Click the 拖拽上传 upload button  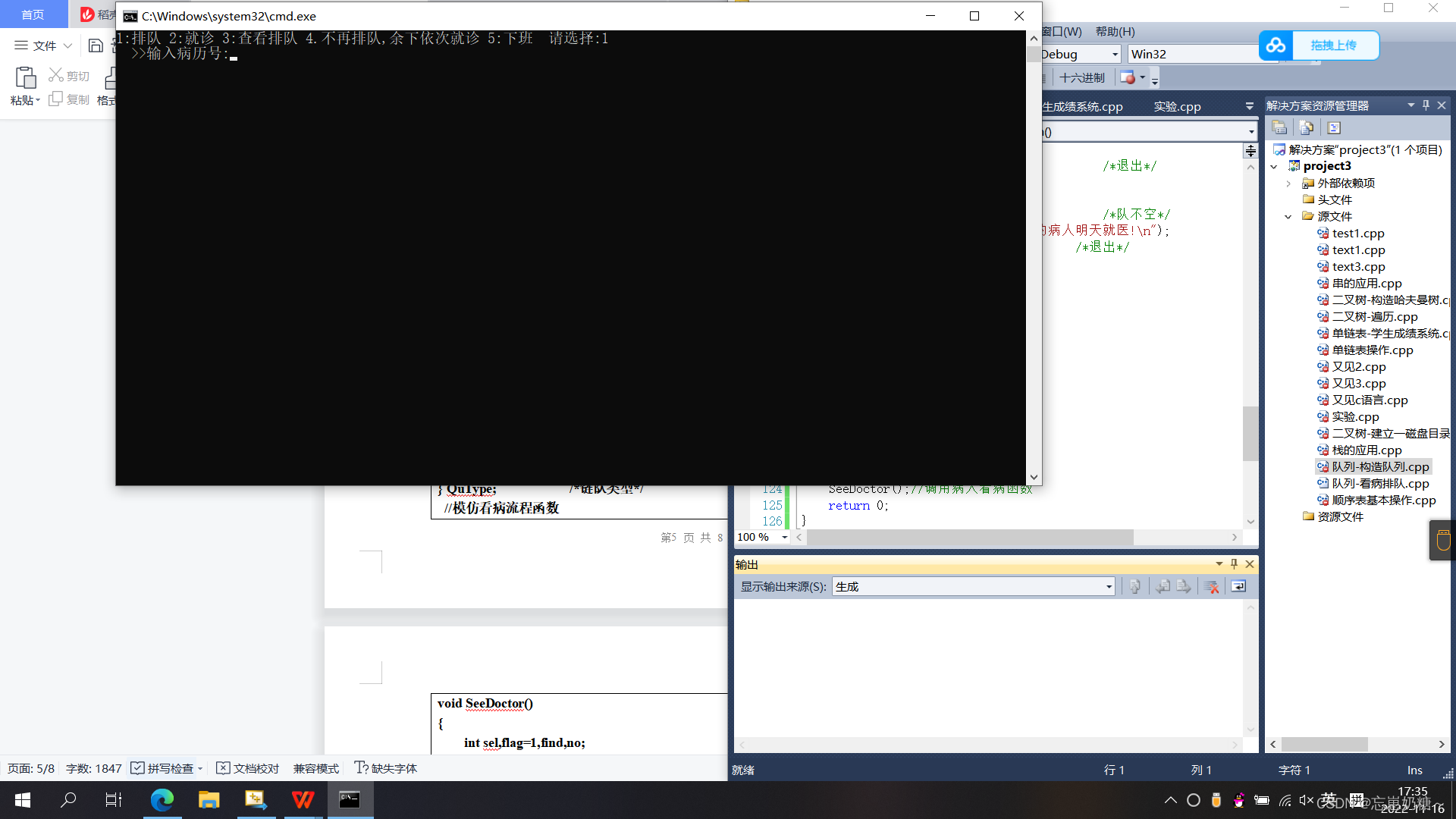click(1334, 45)
